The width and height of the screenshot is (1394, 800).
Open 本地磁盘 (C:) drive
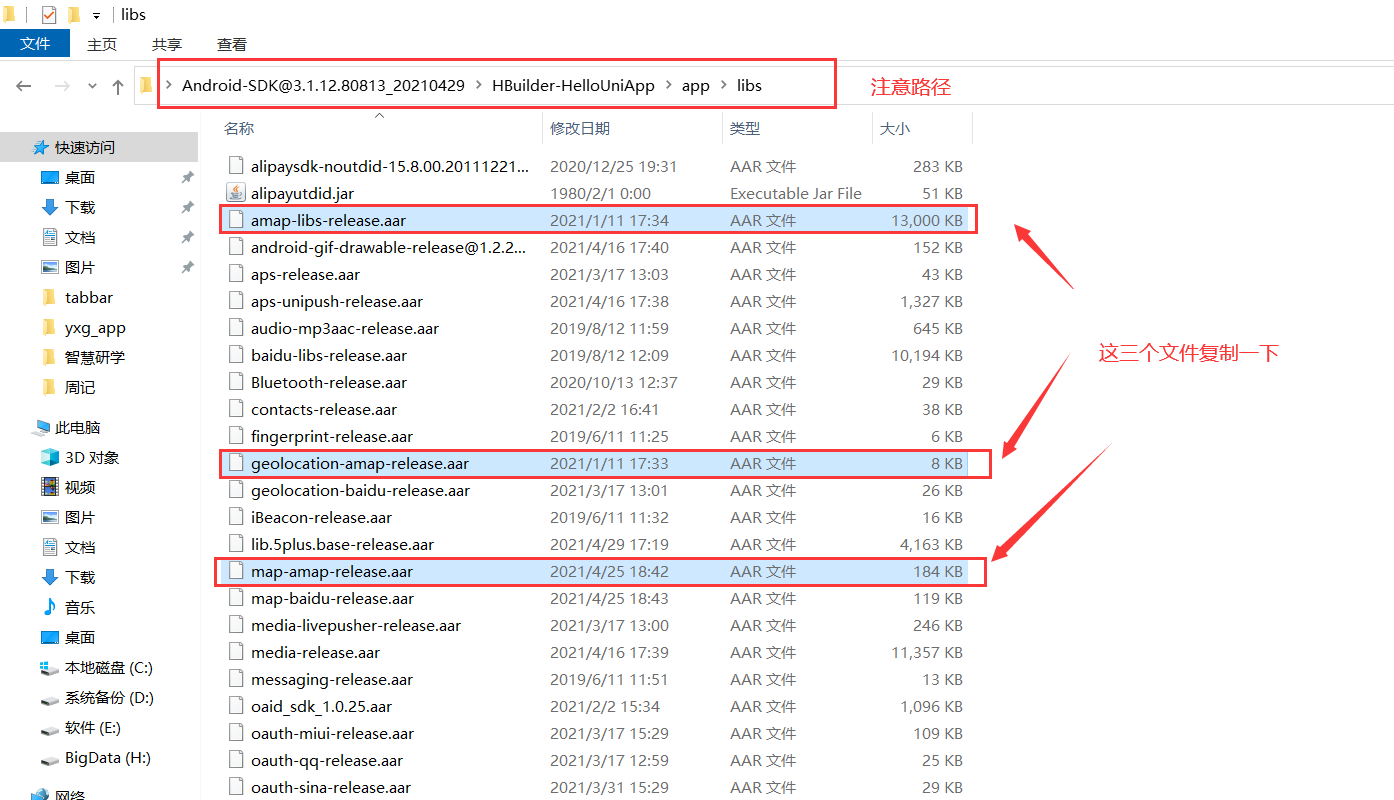(109, 667)
